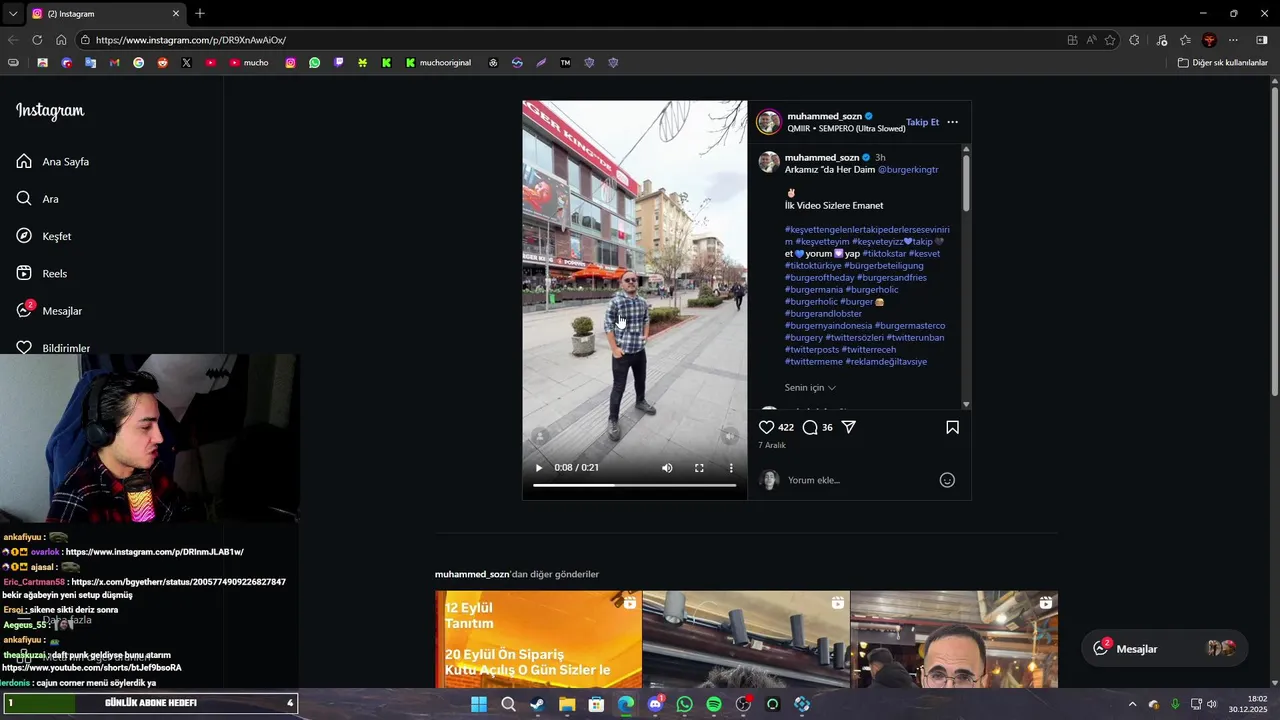This screenshot has width=1280, height=720.
Task: Open Spotify from the taskbar
Action: pos(714,704)
